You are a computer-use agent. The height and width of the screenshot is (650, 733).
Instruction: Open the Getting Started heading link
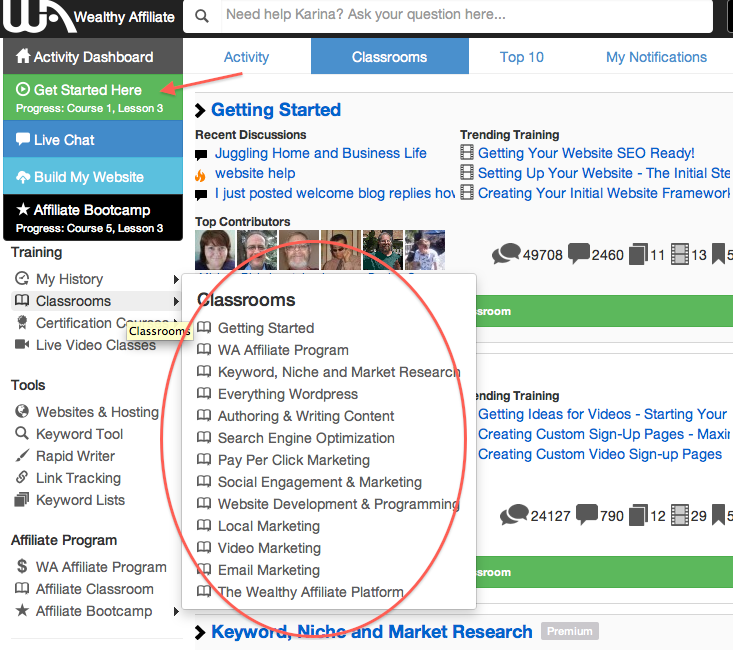[276, 110]
